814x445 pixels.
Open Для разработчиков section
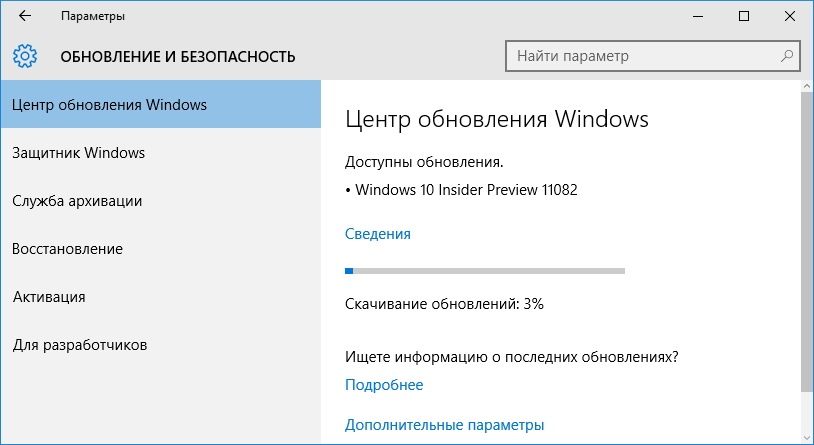tap(161, 345)
